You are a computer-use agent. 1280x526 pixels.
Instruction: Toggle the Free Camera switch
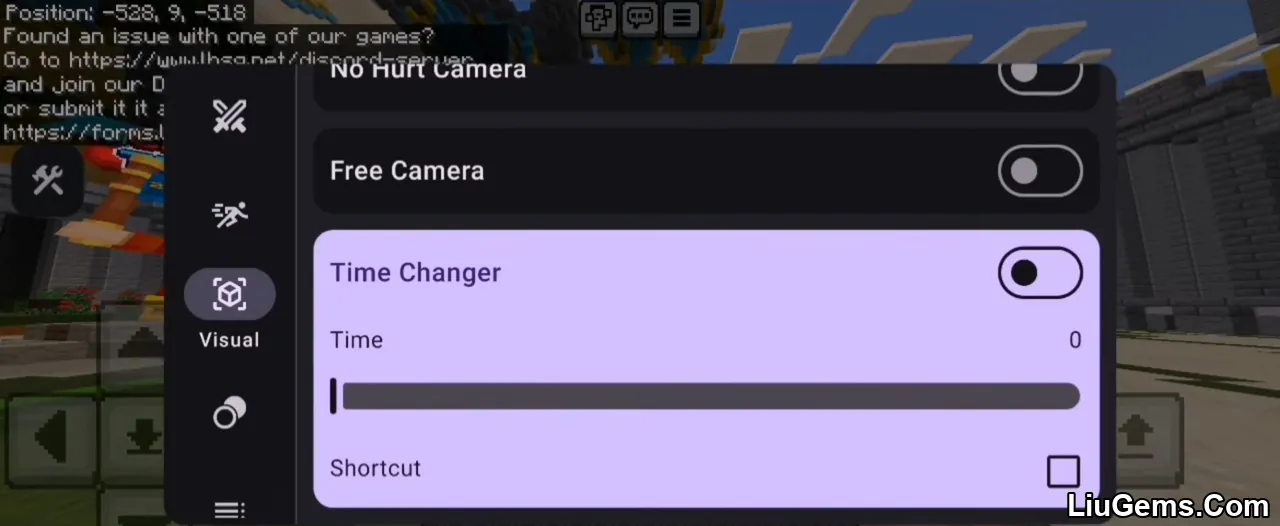pyautogui.click(x=1040, y=171)
